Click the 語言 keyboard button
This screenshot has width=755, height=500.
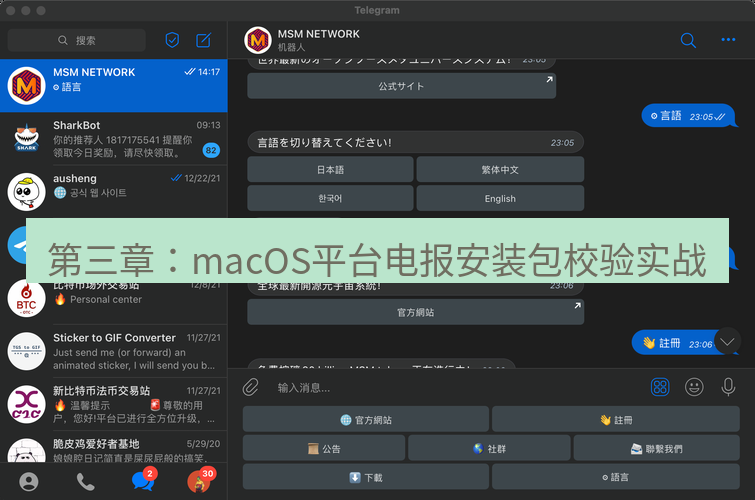[616, 477]
